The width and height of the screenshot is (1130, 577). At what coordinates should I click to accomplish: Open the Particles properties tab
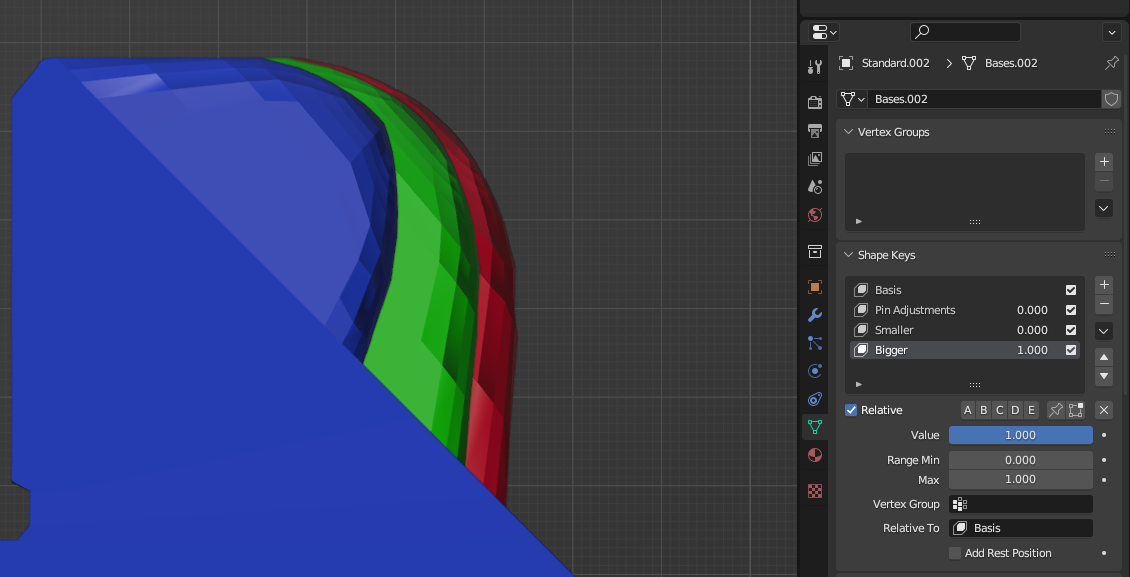[815, 343]
